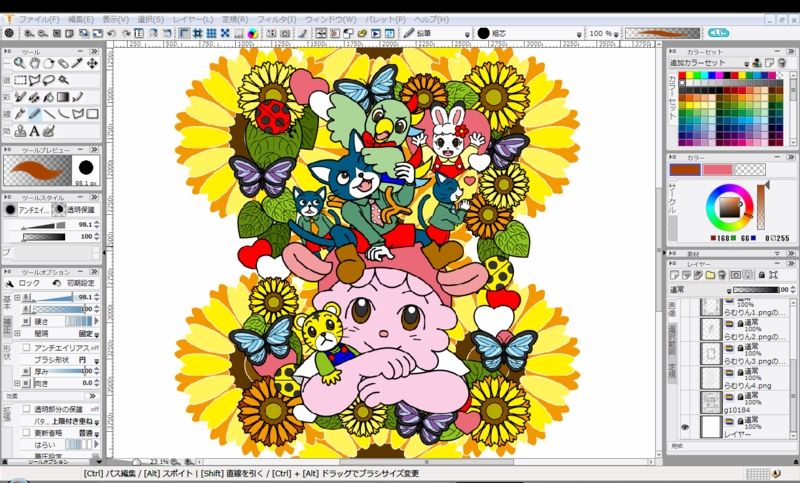Select the Hand pan tool
Viewport: 800px width, 483px height.
[34, 63]
